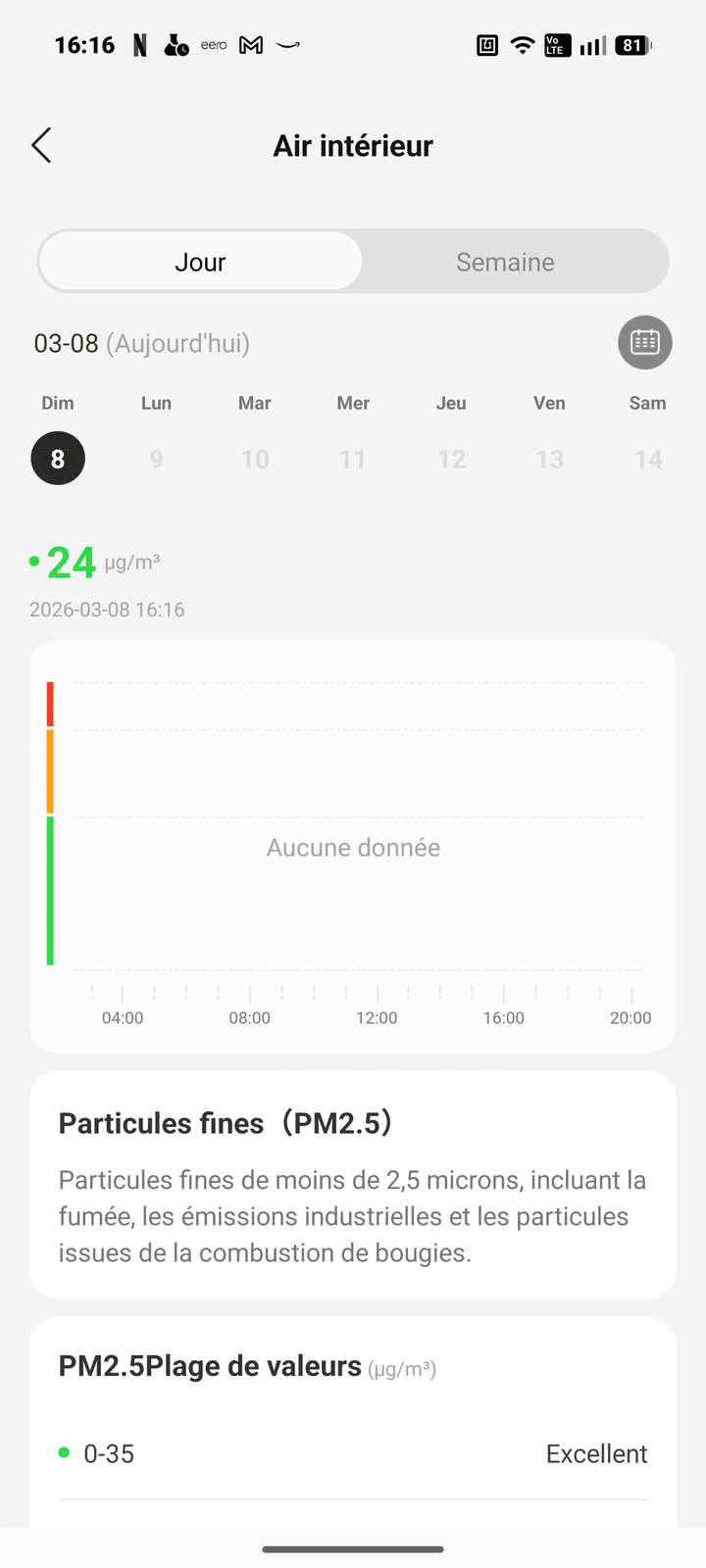The width and height of the screenshot is (706, 1568).
Task: Select Thursday the 12th
Action: pyautogui.click(x=452, y=459)
